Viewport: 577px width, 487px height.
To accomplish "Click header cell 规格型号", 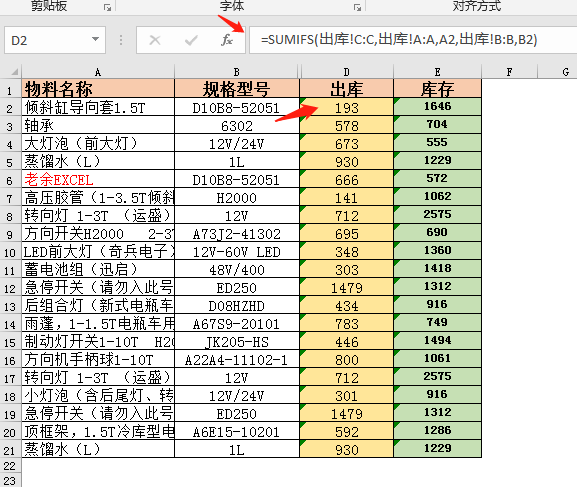I will pos(237,89).
